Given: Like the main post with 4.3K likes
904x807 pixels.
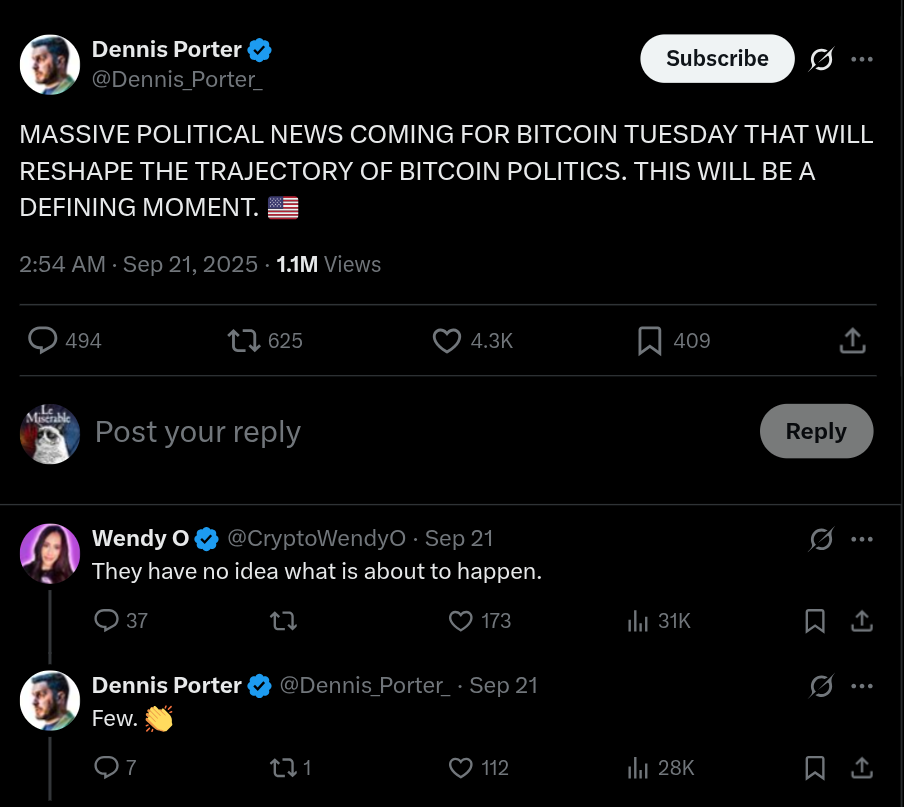Looking at the screenshot, I should (446, 341).
